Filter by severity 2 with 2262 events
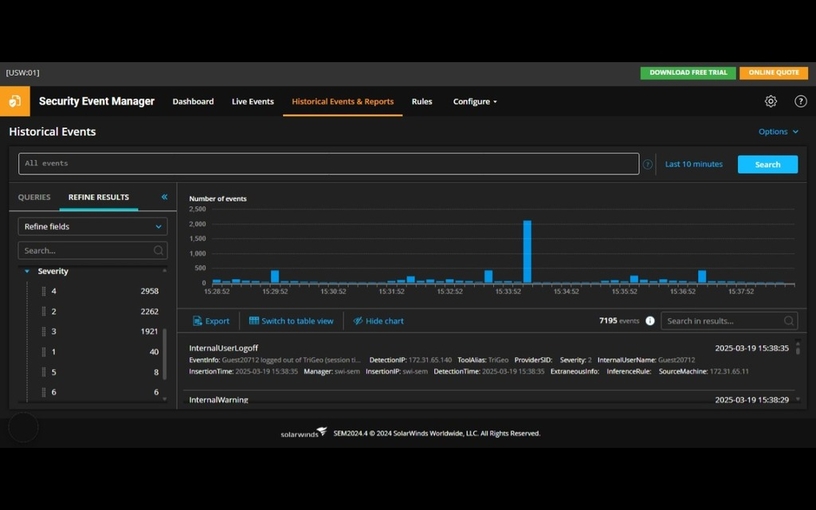The width and height of the screenshot is (816, 510). tap(100, 311)
